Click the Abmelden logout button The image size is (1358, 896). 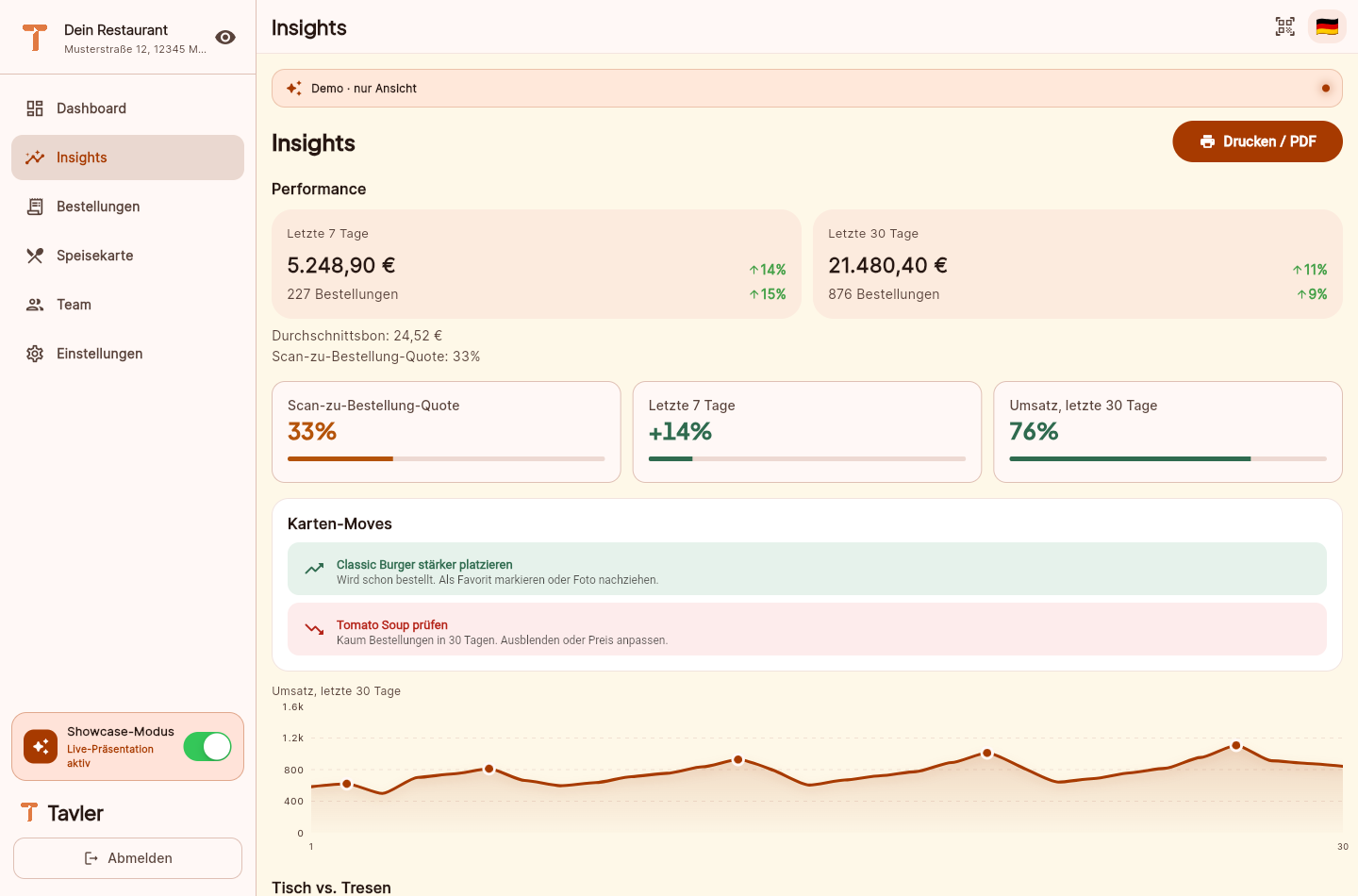point(127,858)
